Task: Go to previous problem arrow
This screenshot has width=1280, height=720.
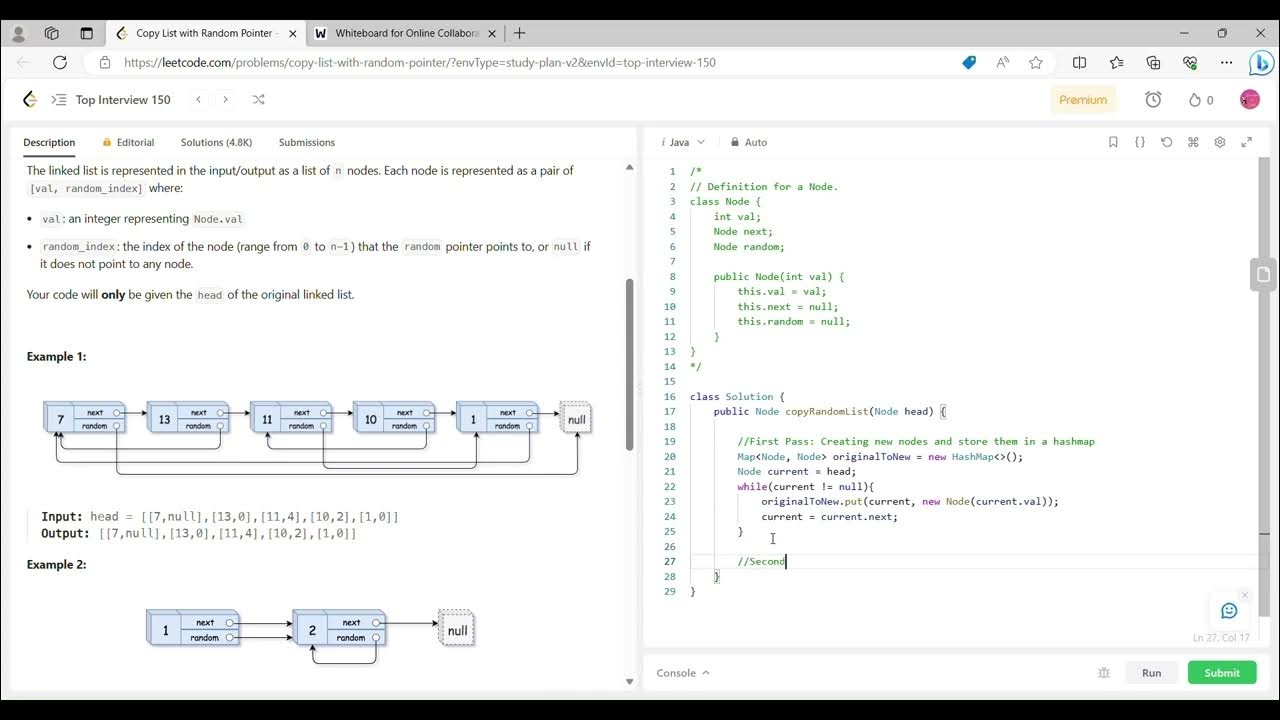Action: tap(198, 99)
